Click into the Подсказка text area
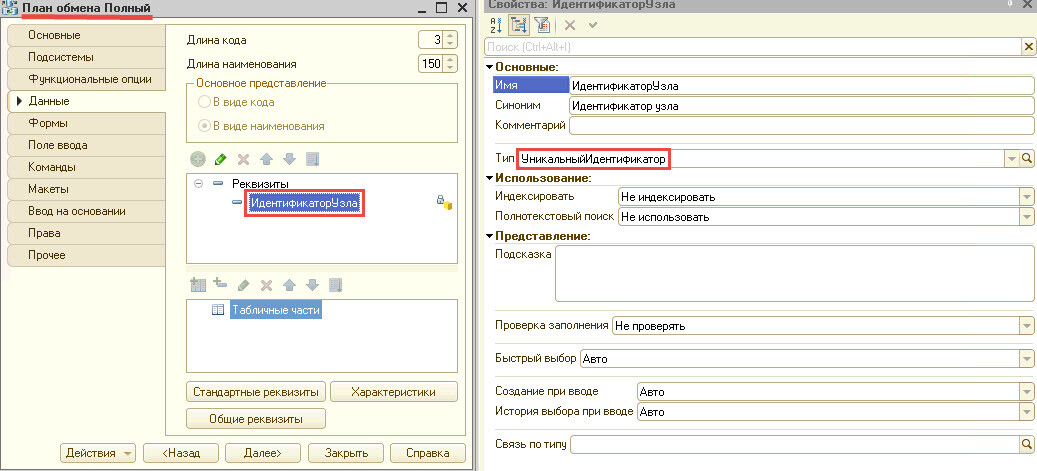Screen dimensions: 1037x471 tap(794, 273)
